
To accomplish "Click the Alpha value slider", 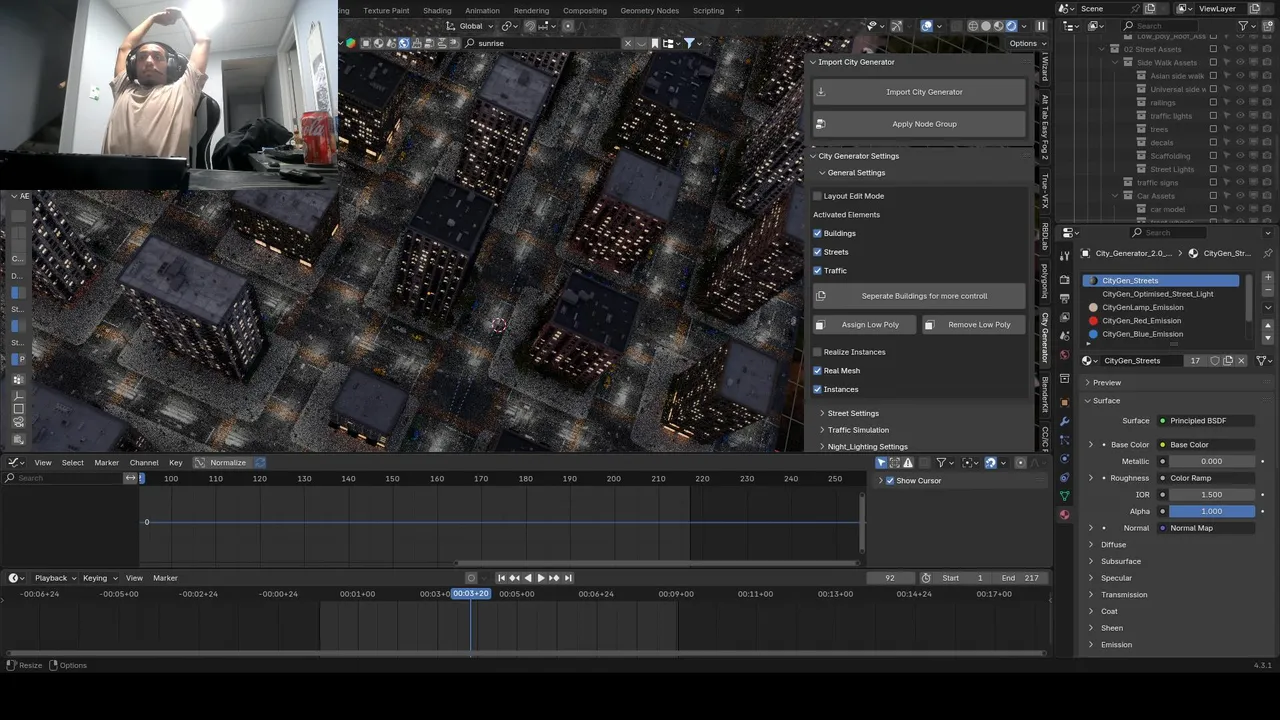I will pos(1211,511).
